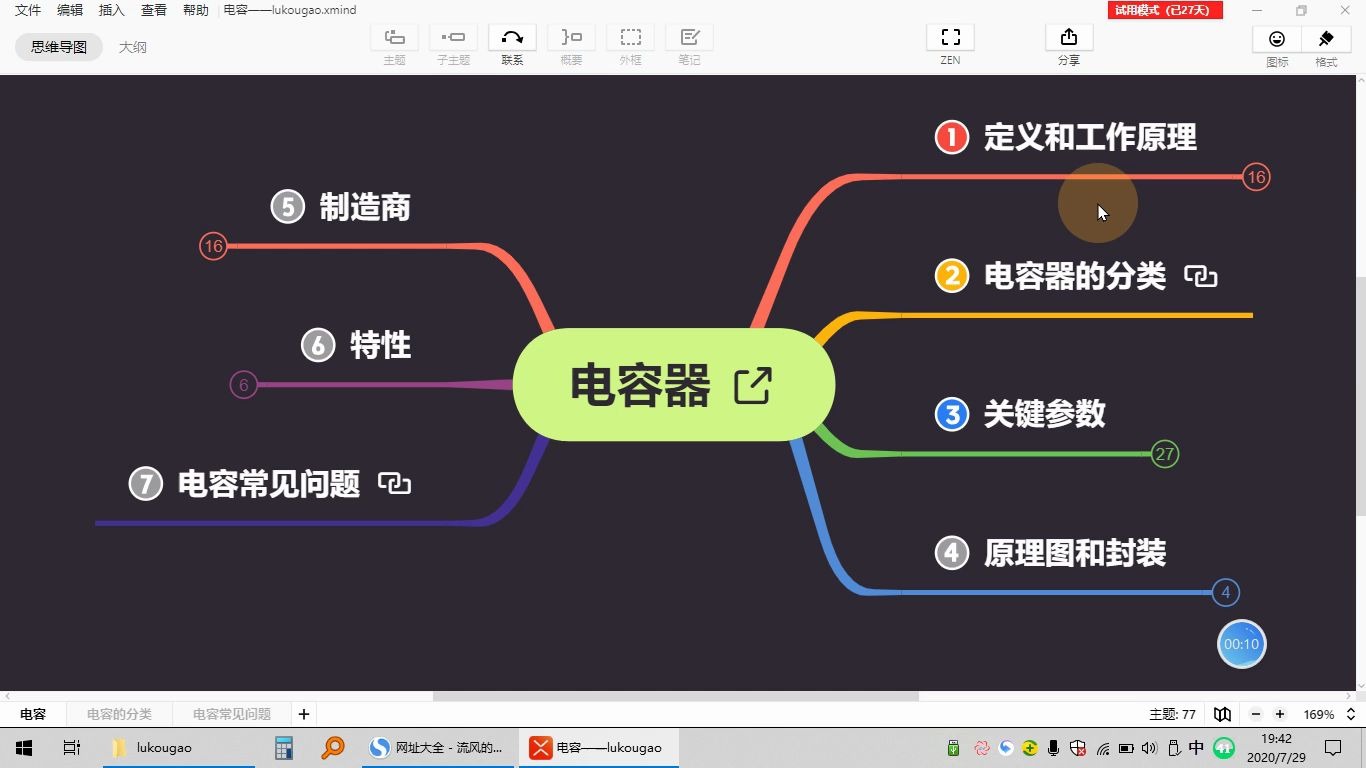Open the 编辑 menu
1366x768 pixels.
point(70,10)
